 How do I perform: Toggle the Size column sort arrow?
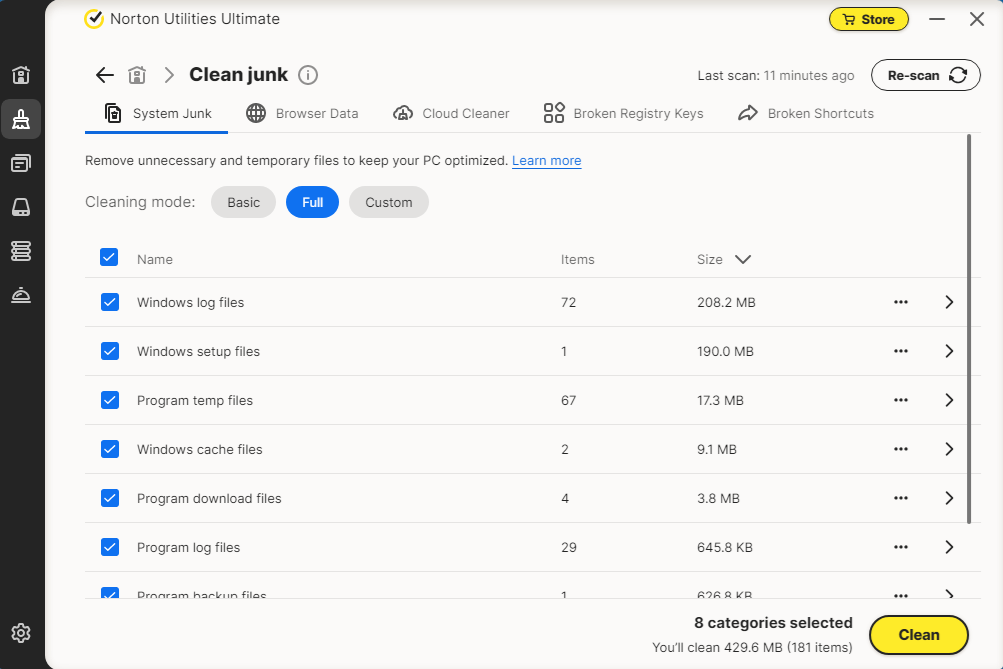(742, 259)
